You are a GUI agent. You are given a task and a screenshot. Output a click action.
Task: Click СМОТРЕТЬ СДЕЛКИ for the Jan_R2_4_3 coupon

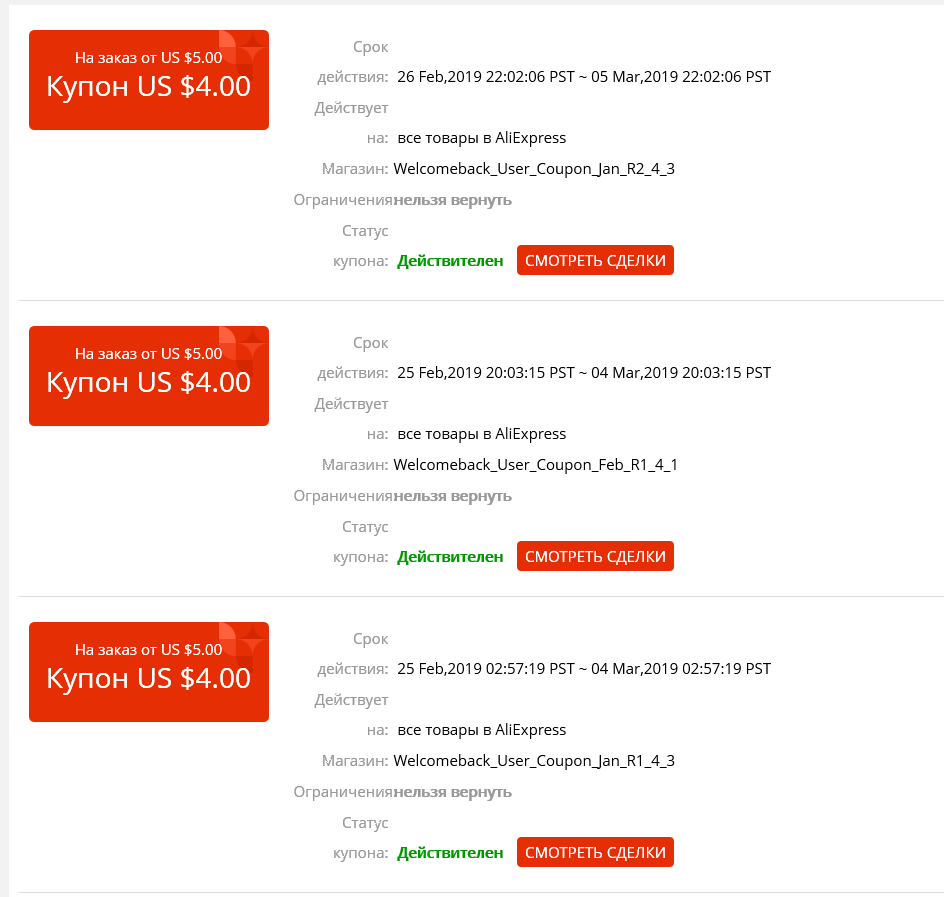coord(595,260)
